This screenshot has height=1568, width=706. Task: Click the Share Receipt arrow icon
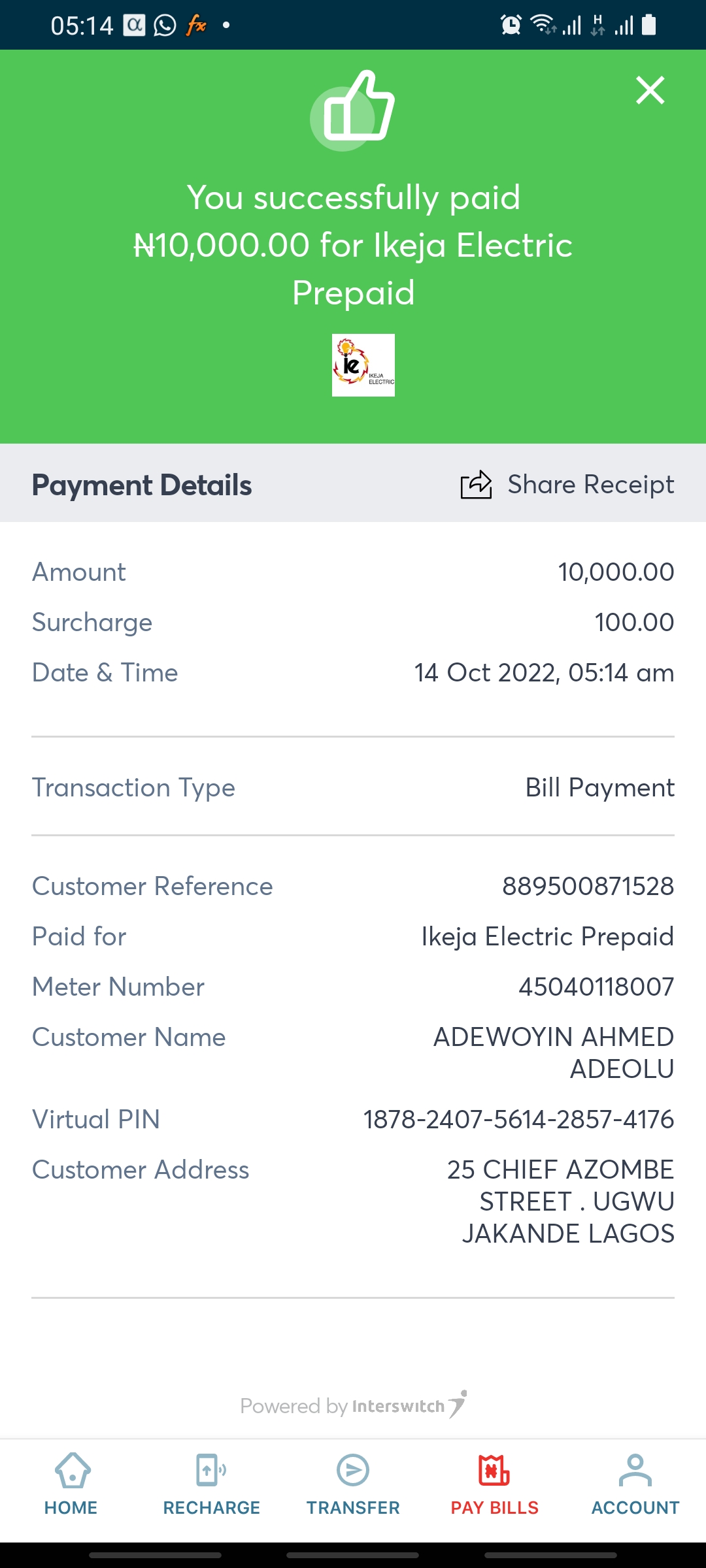[x=476, y=485]
